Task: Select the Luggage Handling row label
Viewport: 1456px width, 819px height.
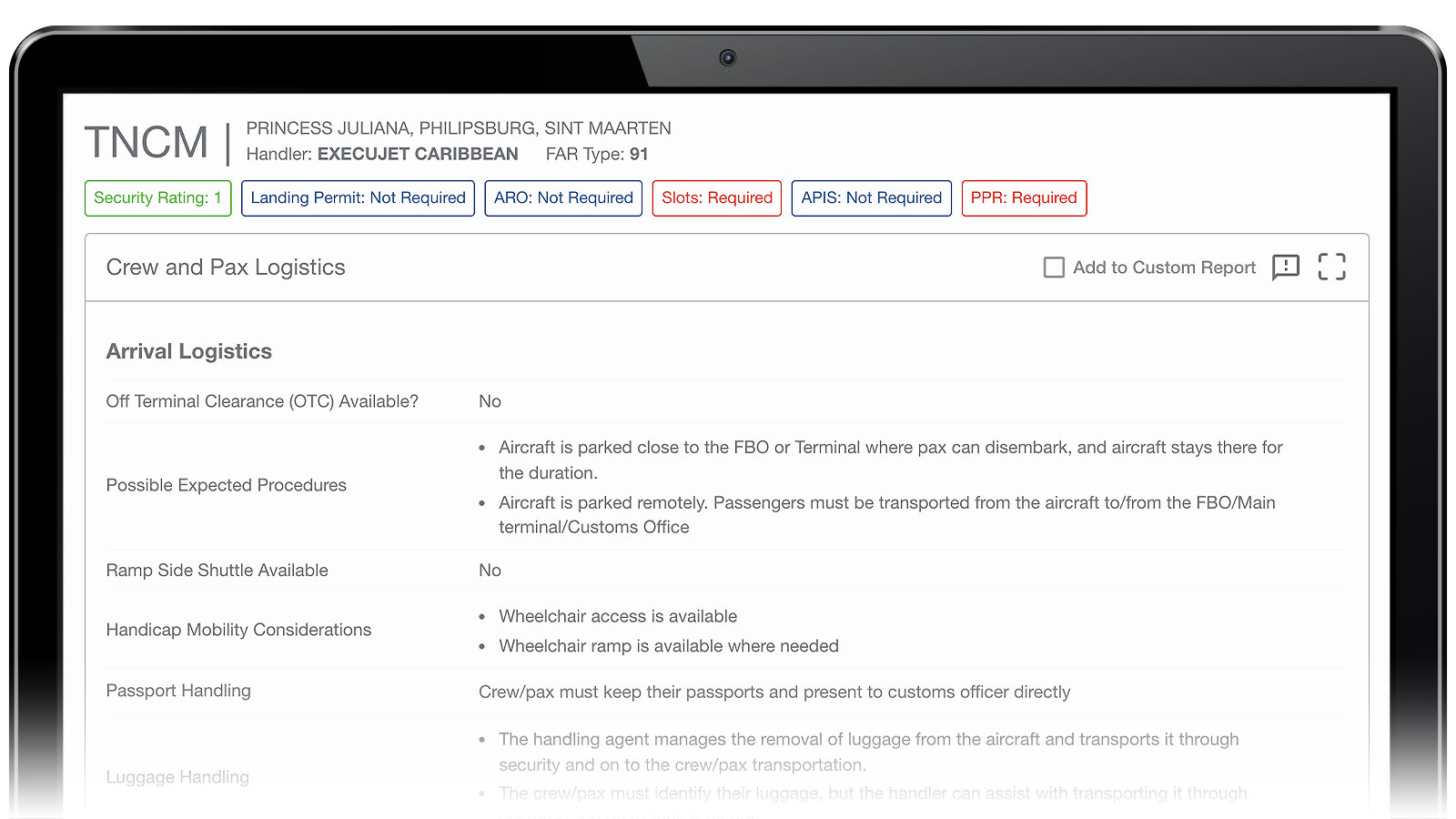Action: click(x=177, y=777)
